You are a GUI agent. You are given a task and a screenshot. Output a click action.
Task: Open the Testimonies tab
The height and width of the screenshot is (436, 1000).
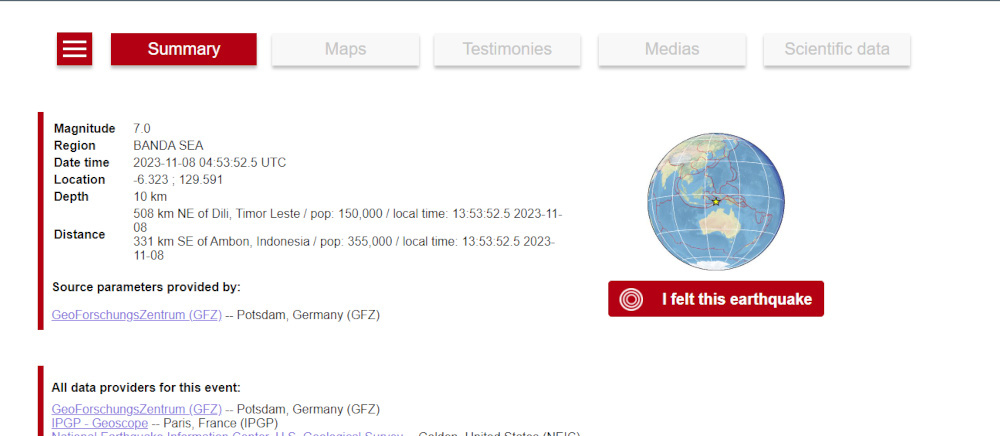pyautogui.click(x=506, y=49)
